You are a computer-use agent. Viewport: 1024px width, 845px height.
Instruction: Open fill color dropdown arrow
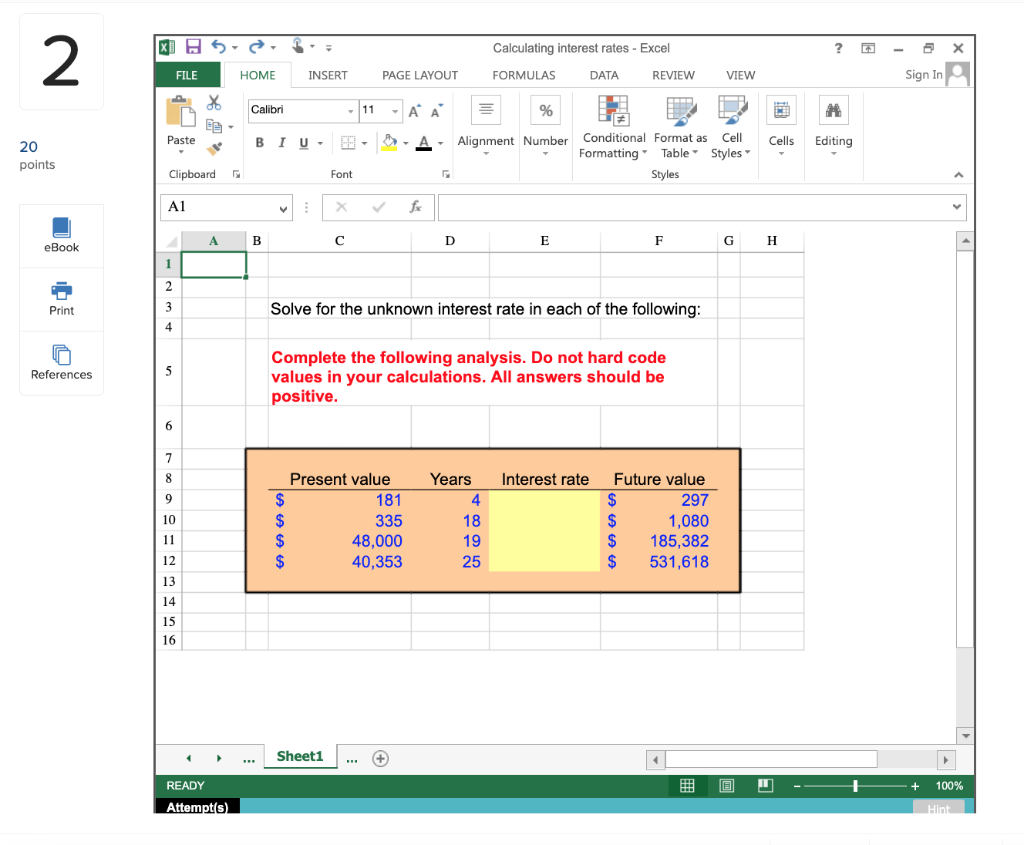[406, 143]
